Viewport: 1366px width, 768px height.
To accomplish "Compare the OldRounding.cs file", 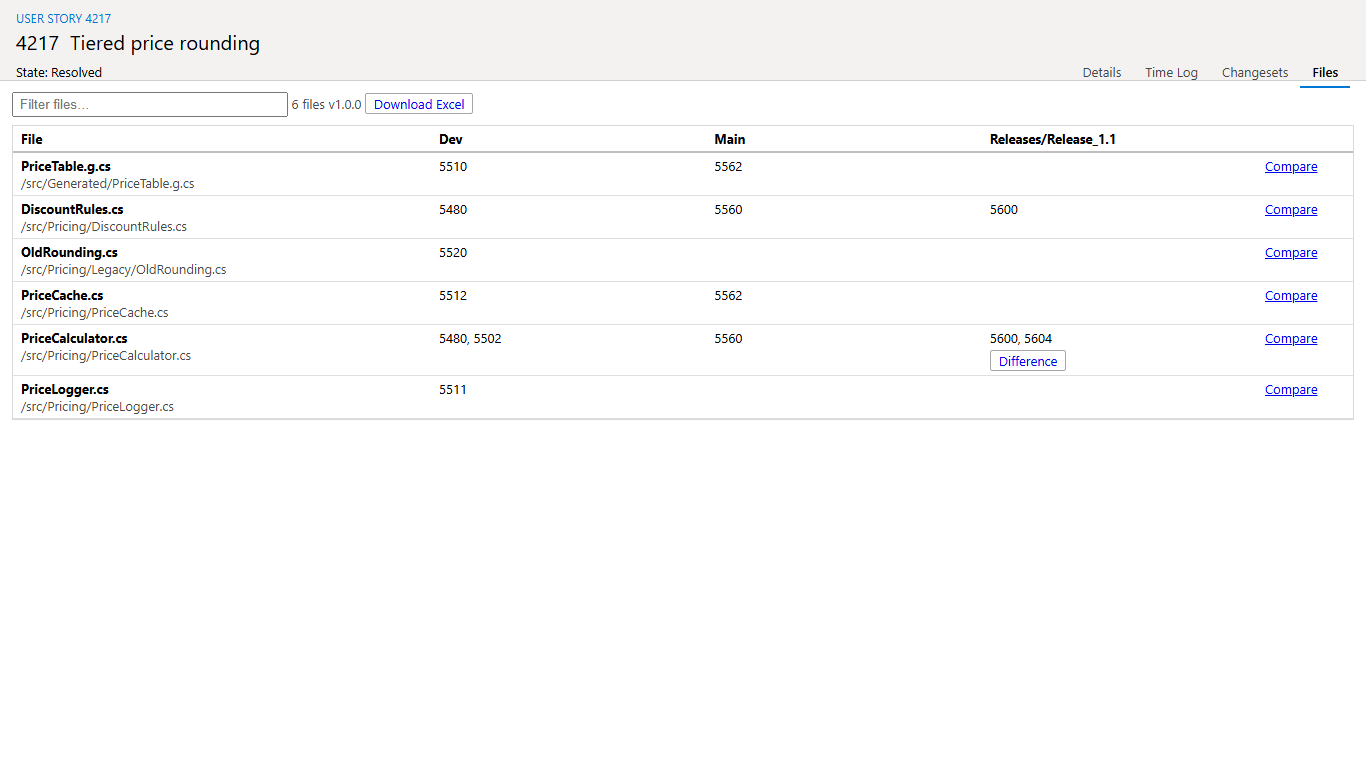I will pyautogui.click(x=1291, y=253).
